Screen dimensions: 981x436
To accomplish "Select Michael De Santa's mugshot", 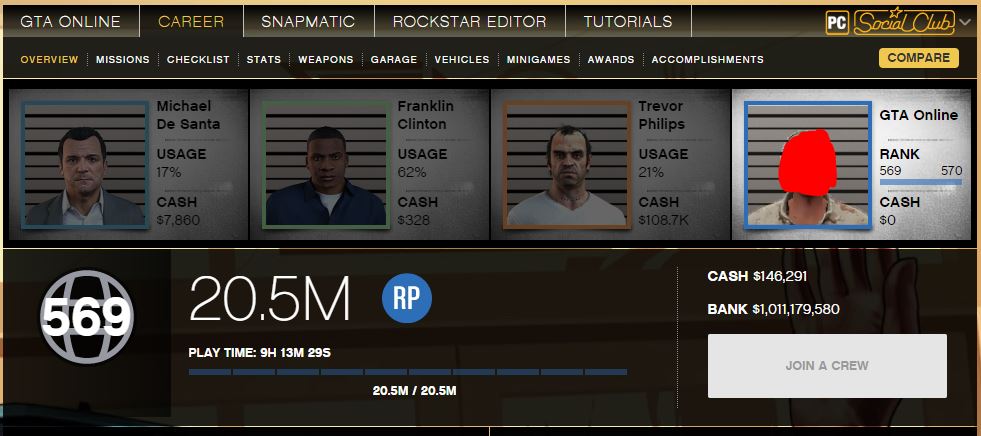I will pyautogui.click(x=85, y=165).
